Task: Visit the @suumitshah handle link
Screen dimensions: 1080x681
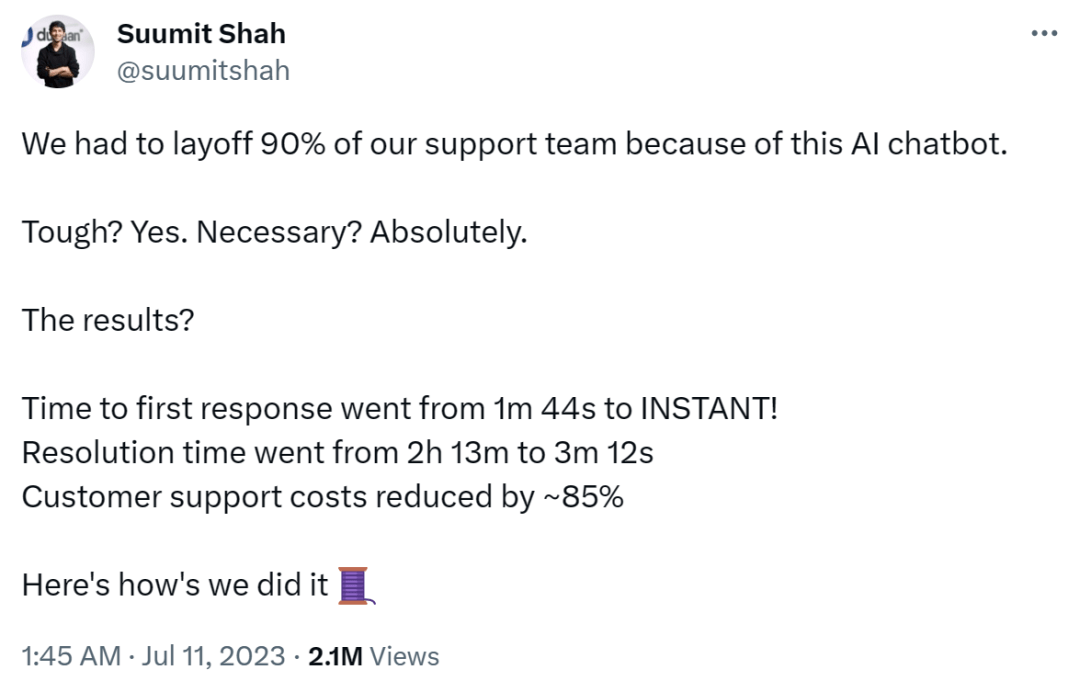Action: [x=204, y=70]
